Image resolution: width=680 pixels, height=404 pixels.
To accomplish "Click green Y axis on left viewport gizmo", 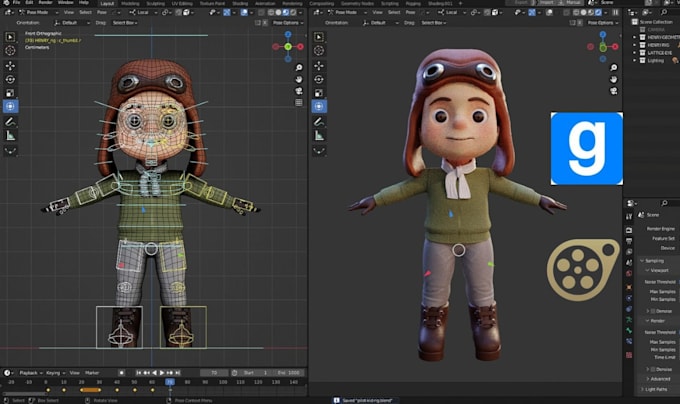I will [x=288, y=46].
